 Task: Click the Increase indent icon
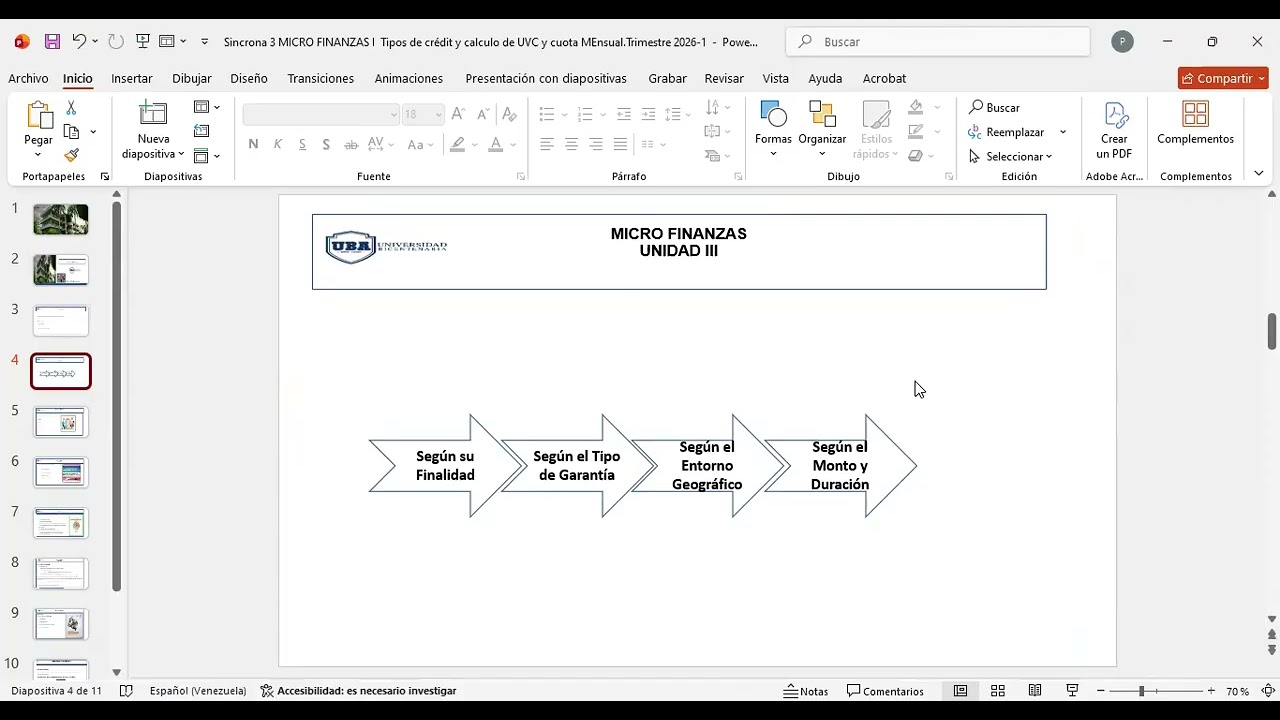[648, 115]
